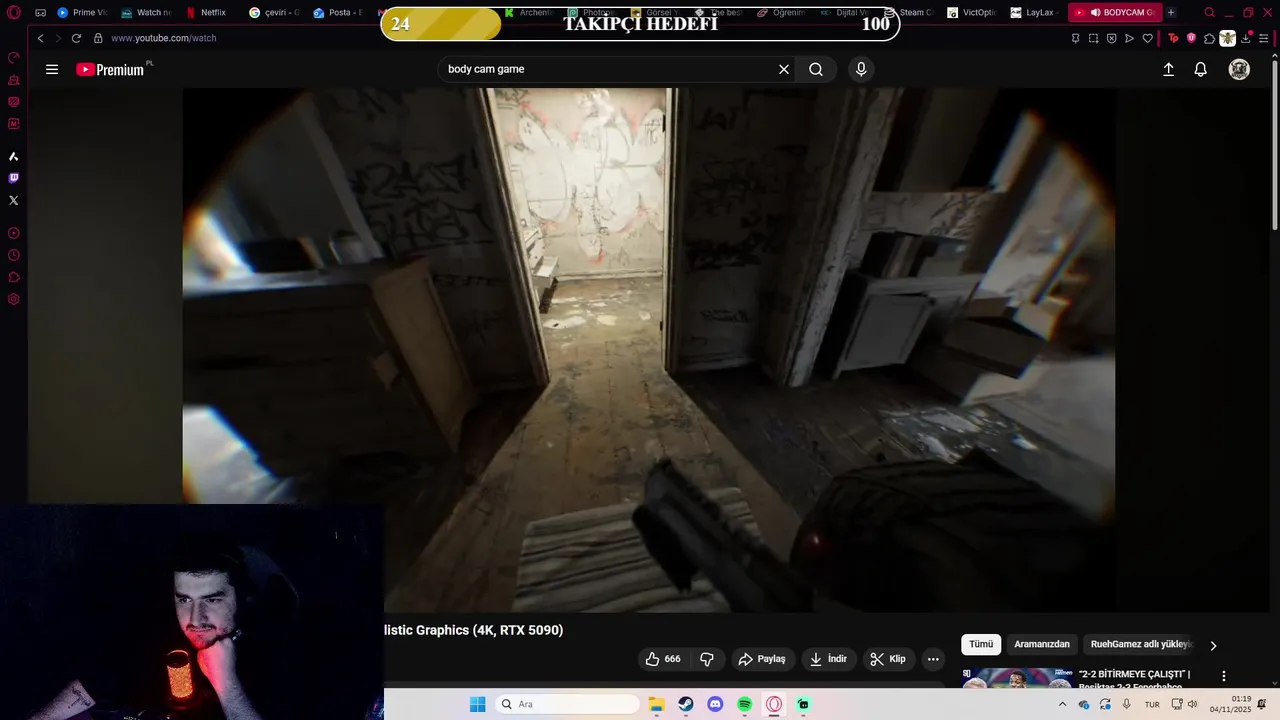
Task: Select the Aramanızdan filter chip
Action: (1042, 645)
